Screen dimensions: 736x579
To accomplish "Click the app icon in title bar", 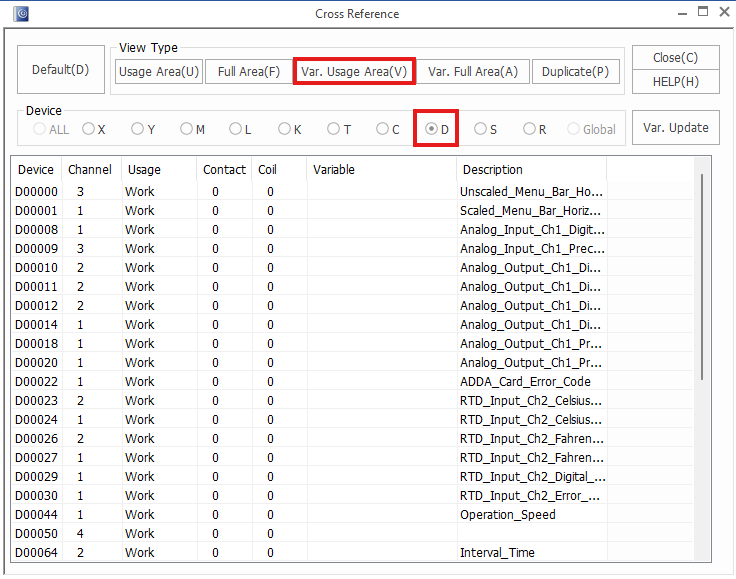I will point(21,13).
